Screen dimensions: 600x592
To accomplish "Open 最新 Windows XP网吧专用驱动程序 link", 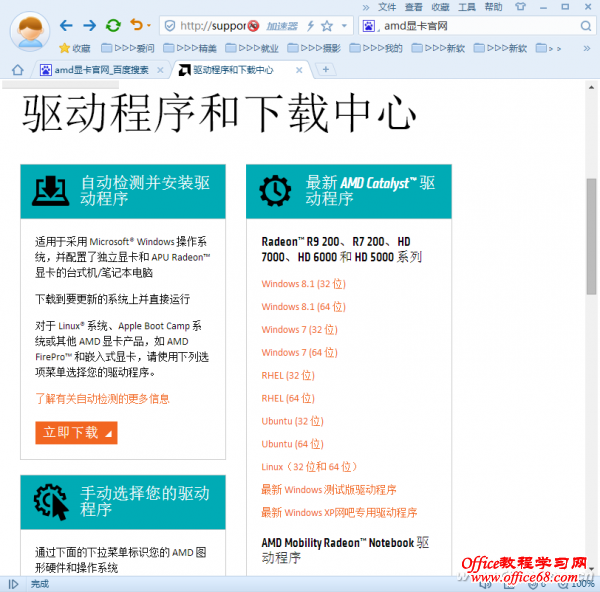I will [339, 513].
